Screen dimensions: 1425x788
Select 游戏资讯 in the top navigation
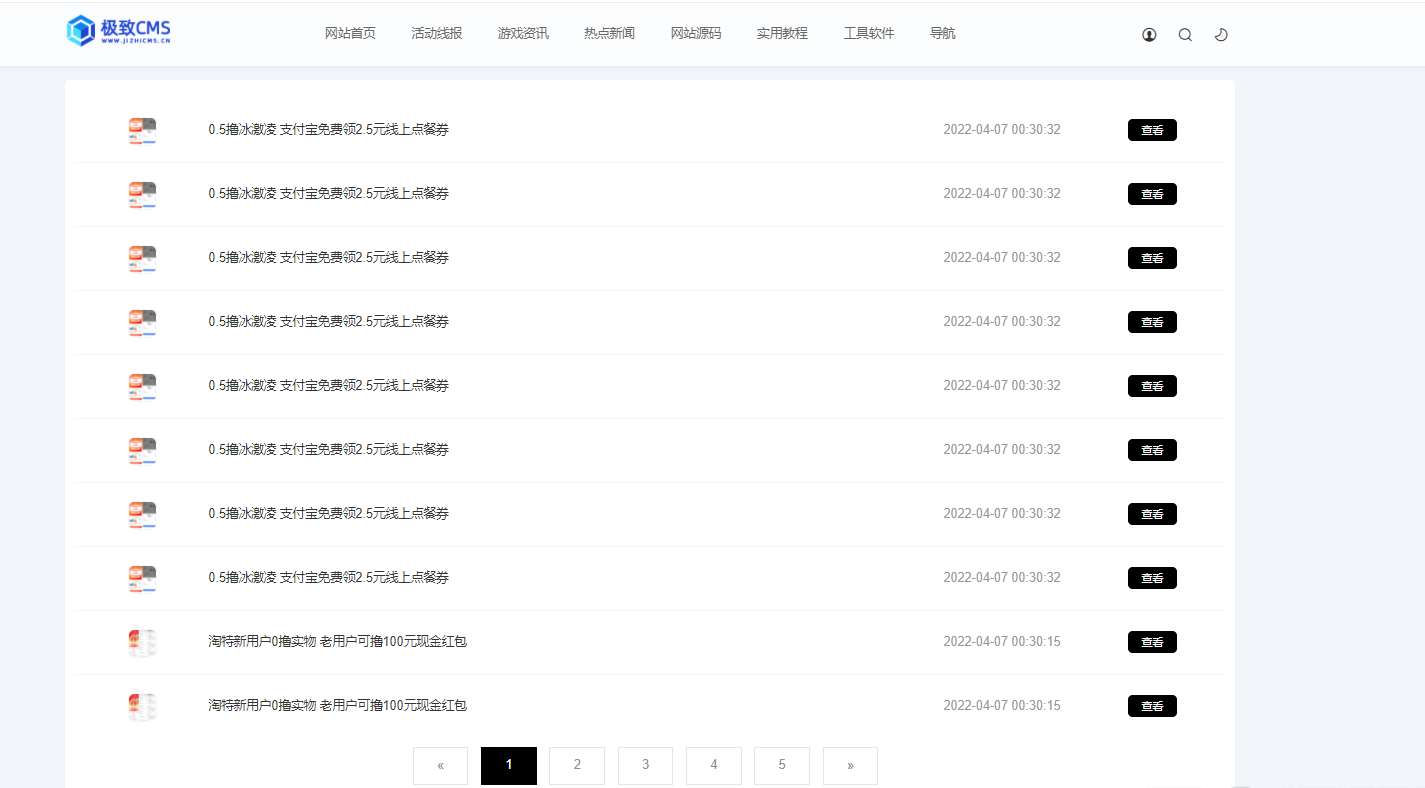pos(523,33)
